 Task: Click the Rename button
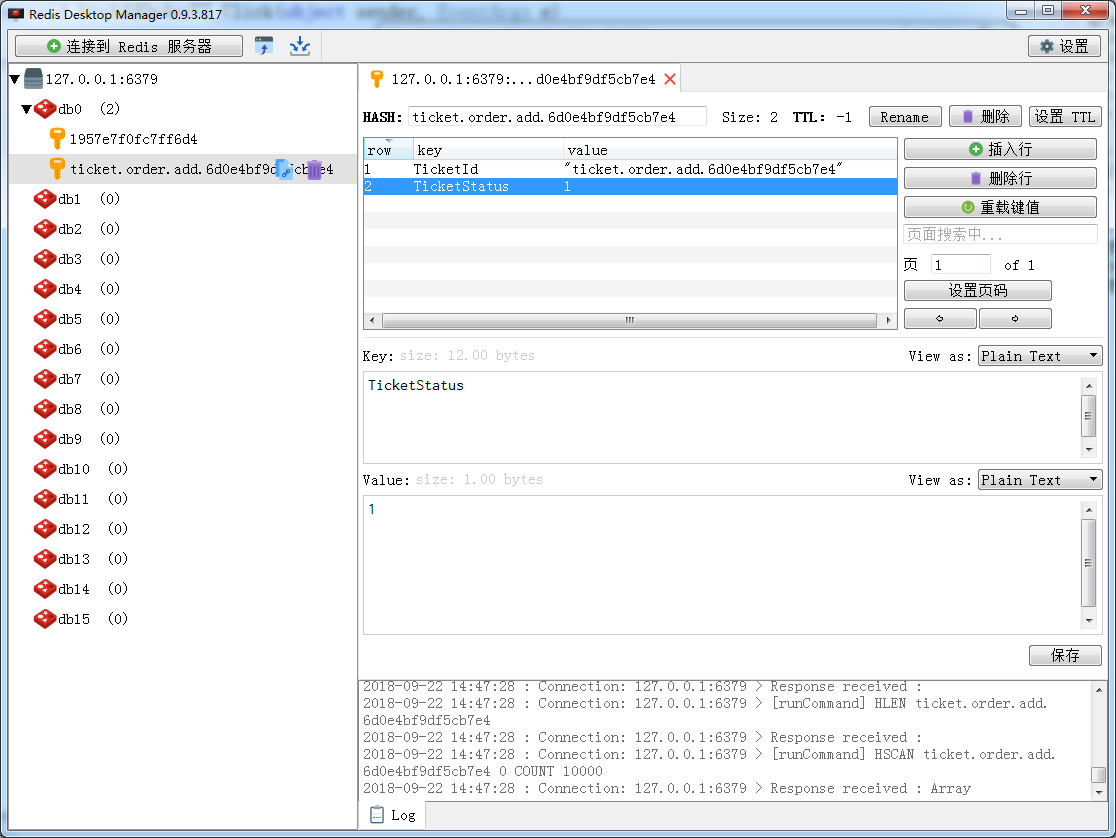coord(905,117)
